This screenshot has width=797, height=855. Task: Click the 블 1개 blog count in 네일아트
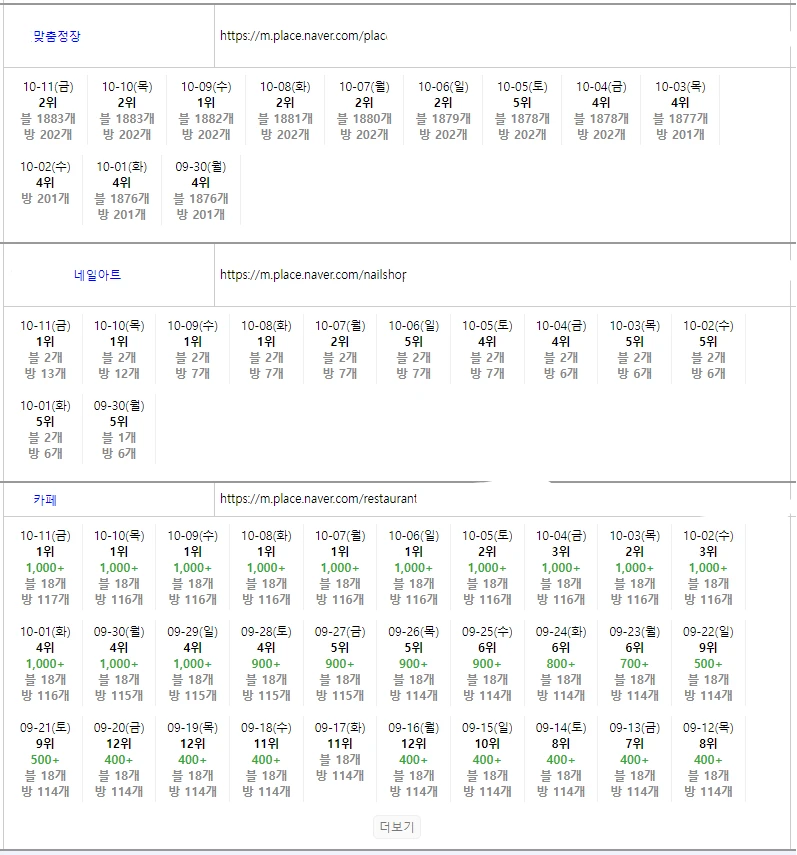pos(119,438)
